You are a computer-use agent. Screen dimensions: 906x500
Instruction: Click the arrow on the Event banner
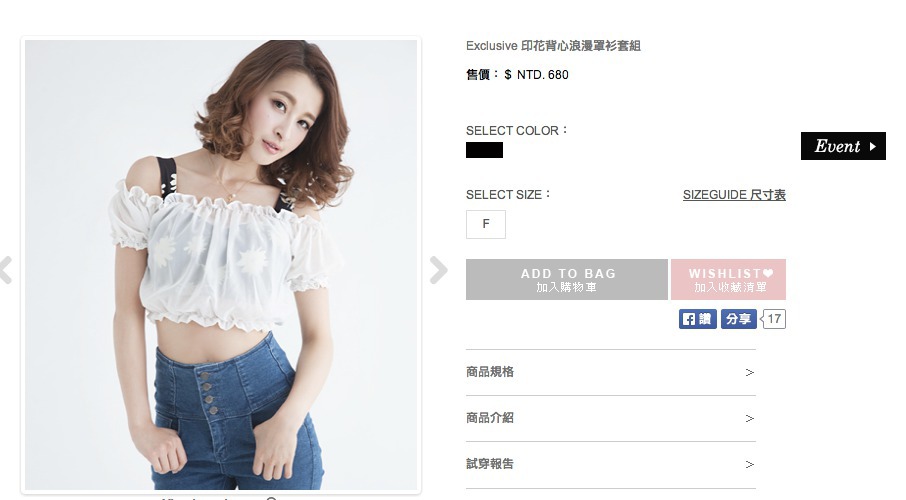[x=872, y=146]
